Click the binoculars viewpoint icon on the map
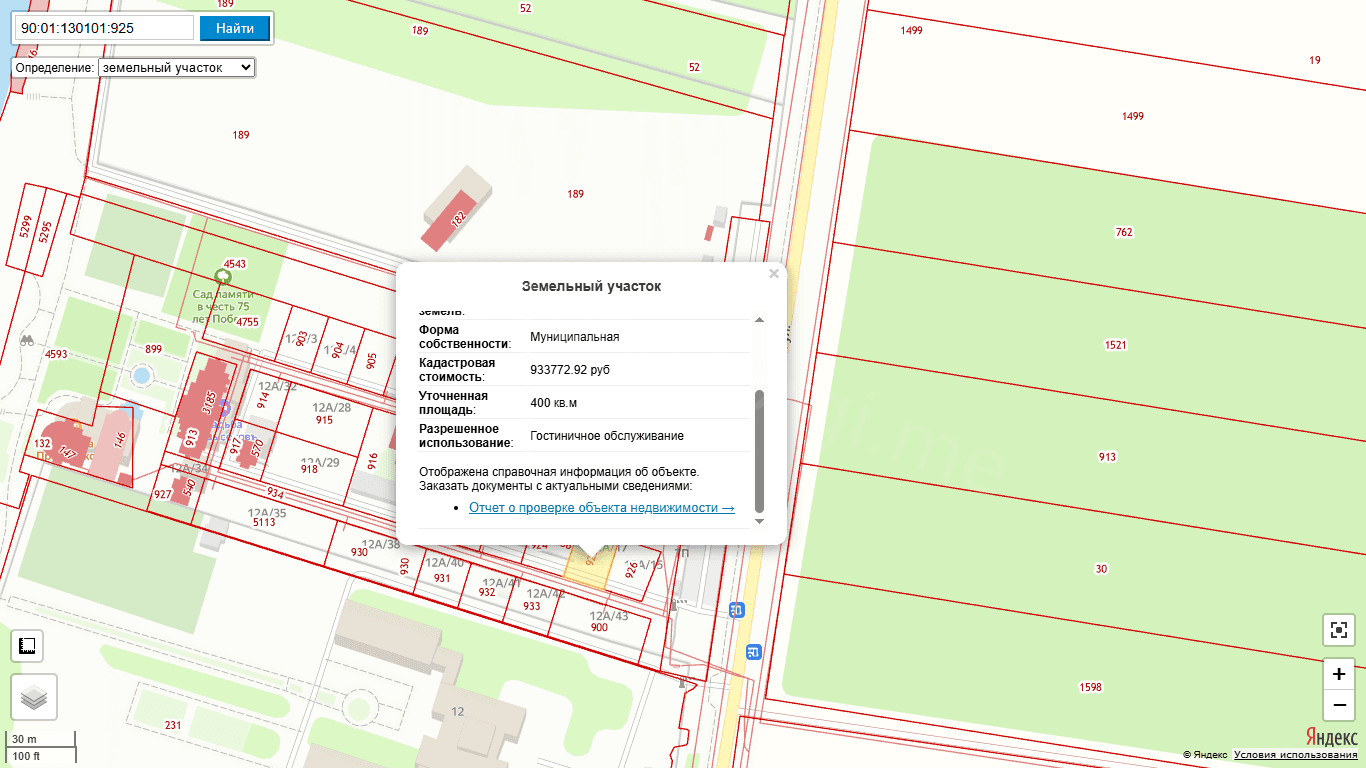The height and width of the screenshot is (768, 1366). [27, 340]
